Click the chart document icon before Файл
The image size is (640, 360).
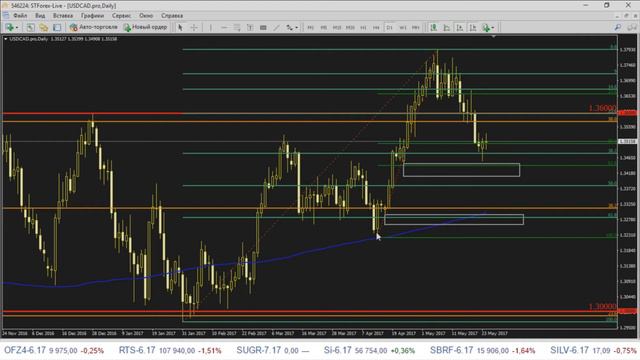click(x=6, y=16)
